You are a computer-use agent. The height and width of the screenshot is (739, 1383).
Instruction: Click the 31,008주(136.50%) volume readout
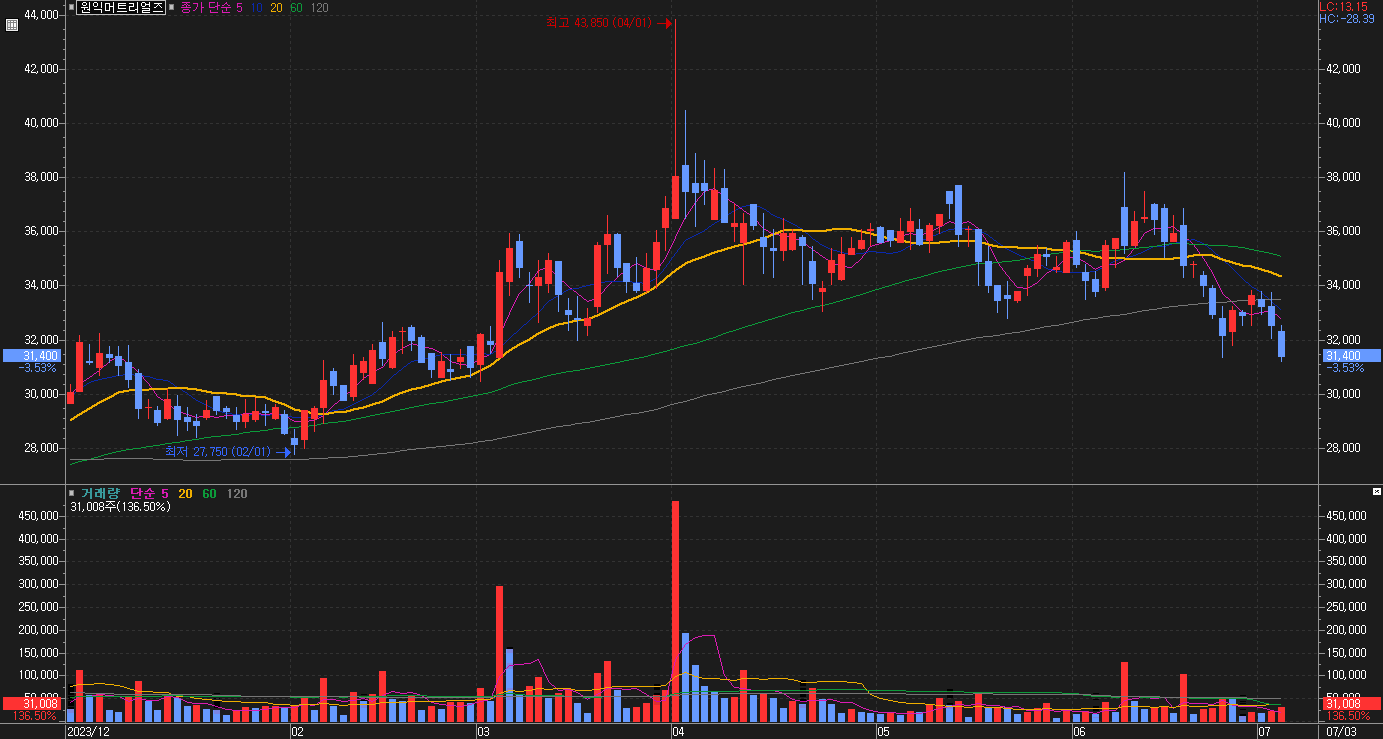(x=120, y=507)
